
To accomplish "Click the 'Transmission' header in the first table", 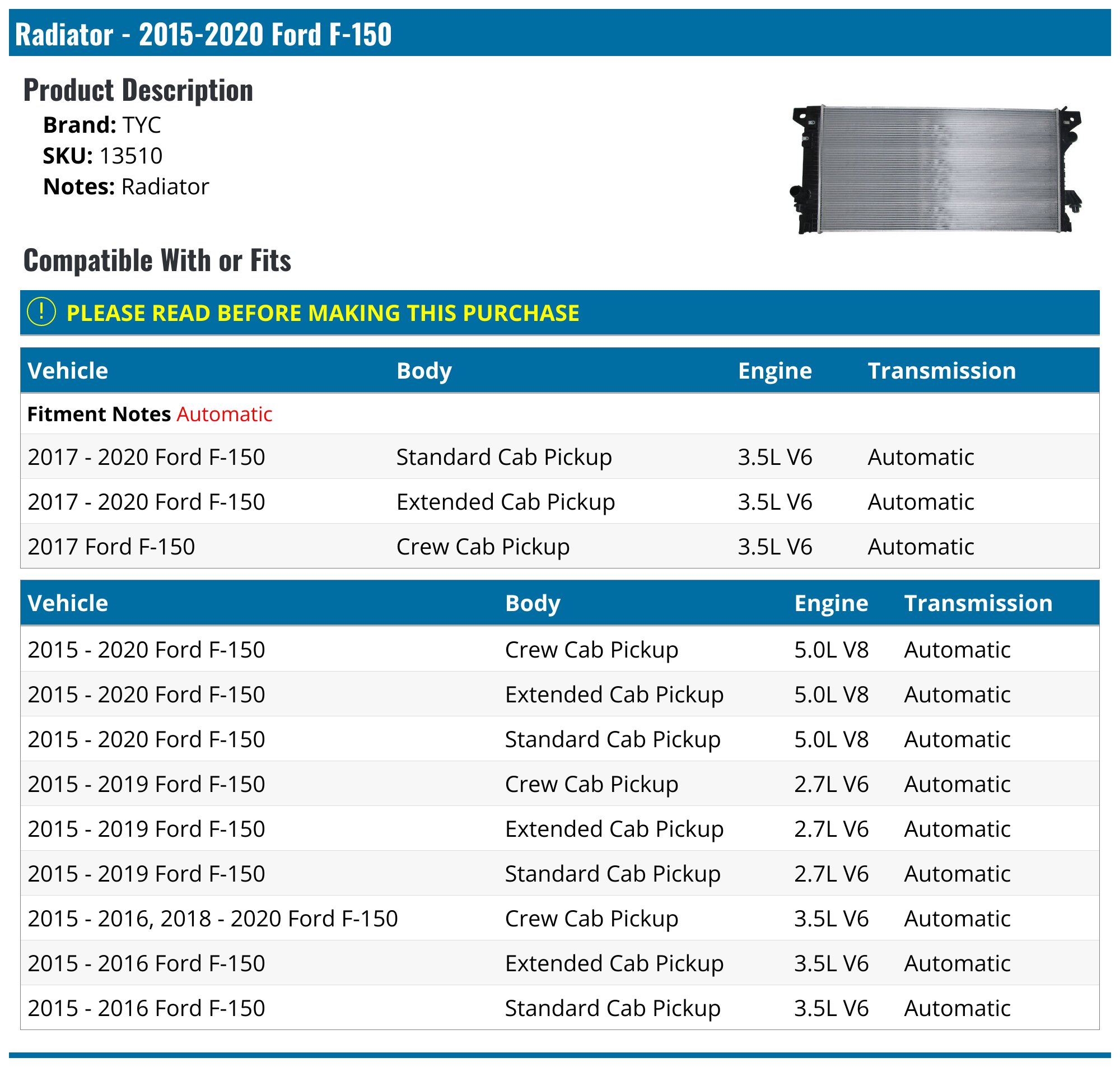I will [941, 371].
